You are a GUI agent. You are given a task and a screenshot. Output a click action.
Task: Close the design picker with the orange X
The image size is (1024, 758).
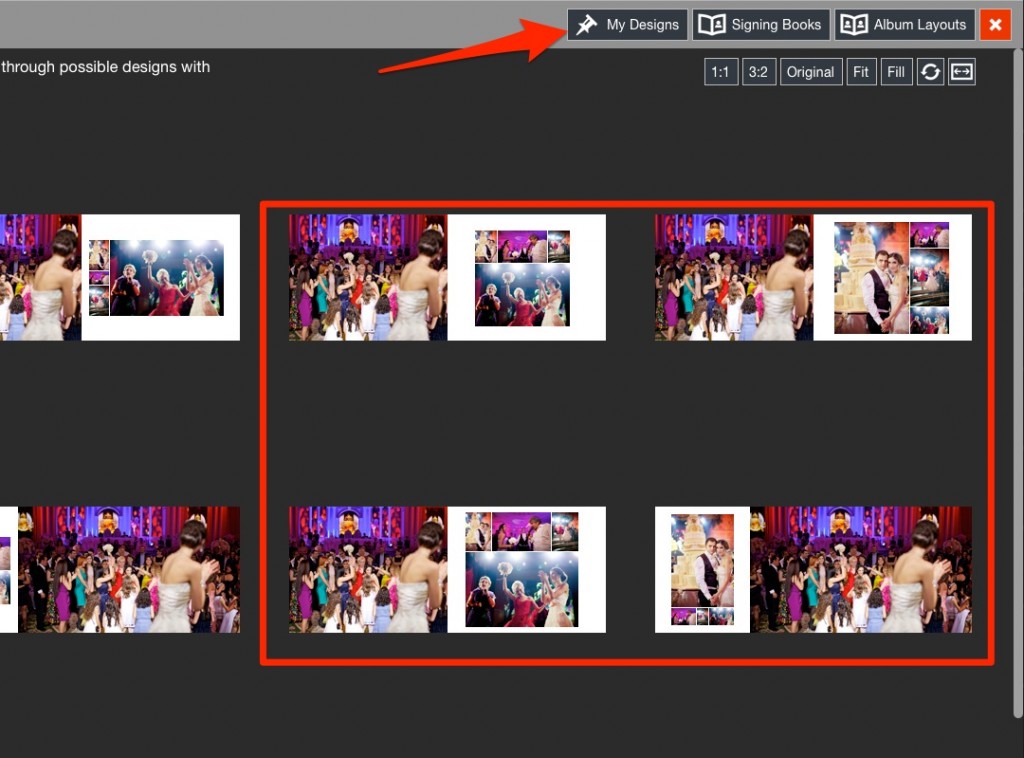(995, 25)
